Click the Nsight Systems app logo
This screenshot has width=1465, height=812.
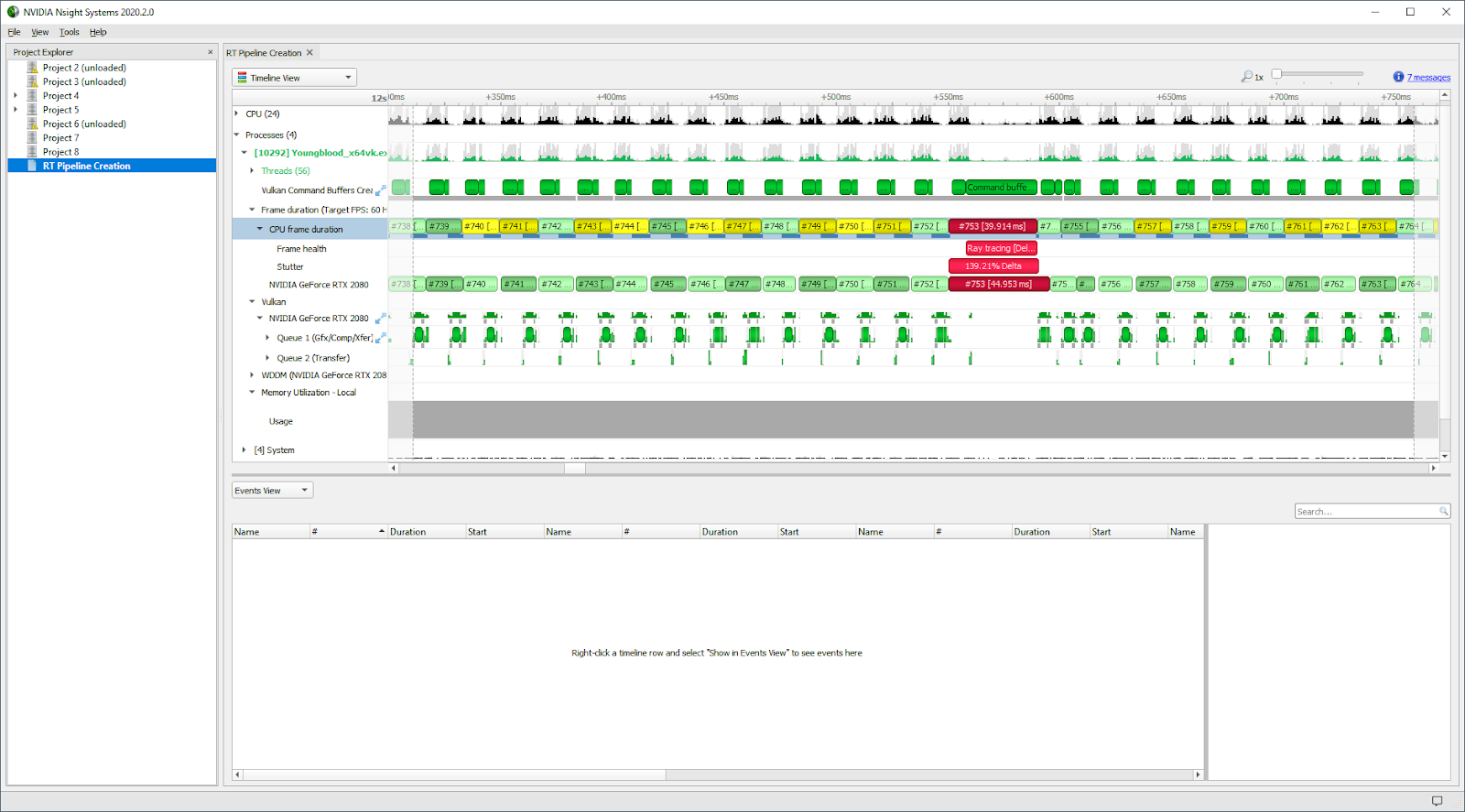tap(13, 12)
